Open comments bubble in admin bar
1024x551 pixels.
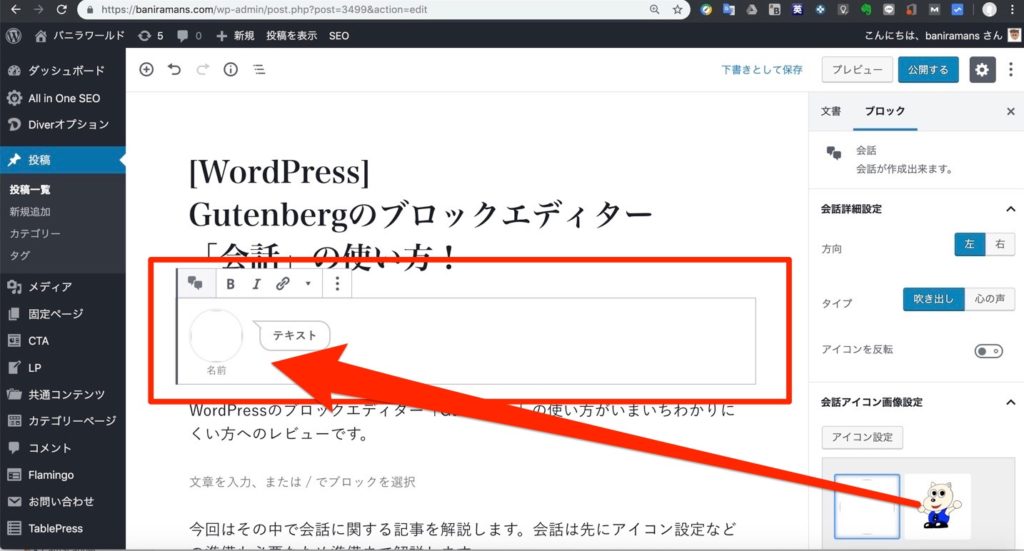click(x=189, y=36)
